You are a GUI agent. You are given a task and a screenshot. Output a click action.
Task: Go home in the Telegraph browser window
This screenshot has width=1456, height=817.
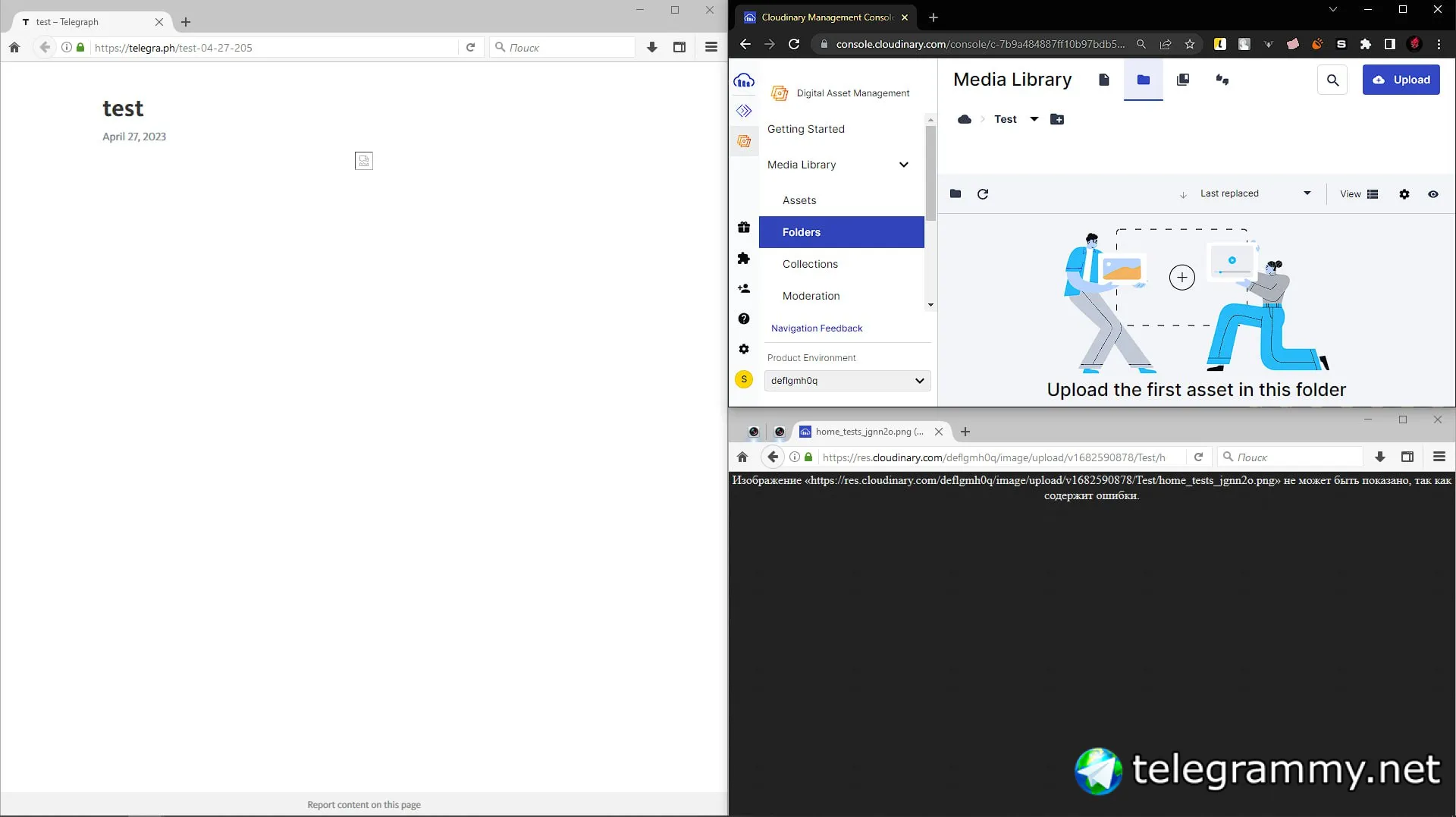tap(14, 47)
